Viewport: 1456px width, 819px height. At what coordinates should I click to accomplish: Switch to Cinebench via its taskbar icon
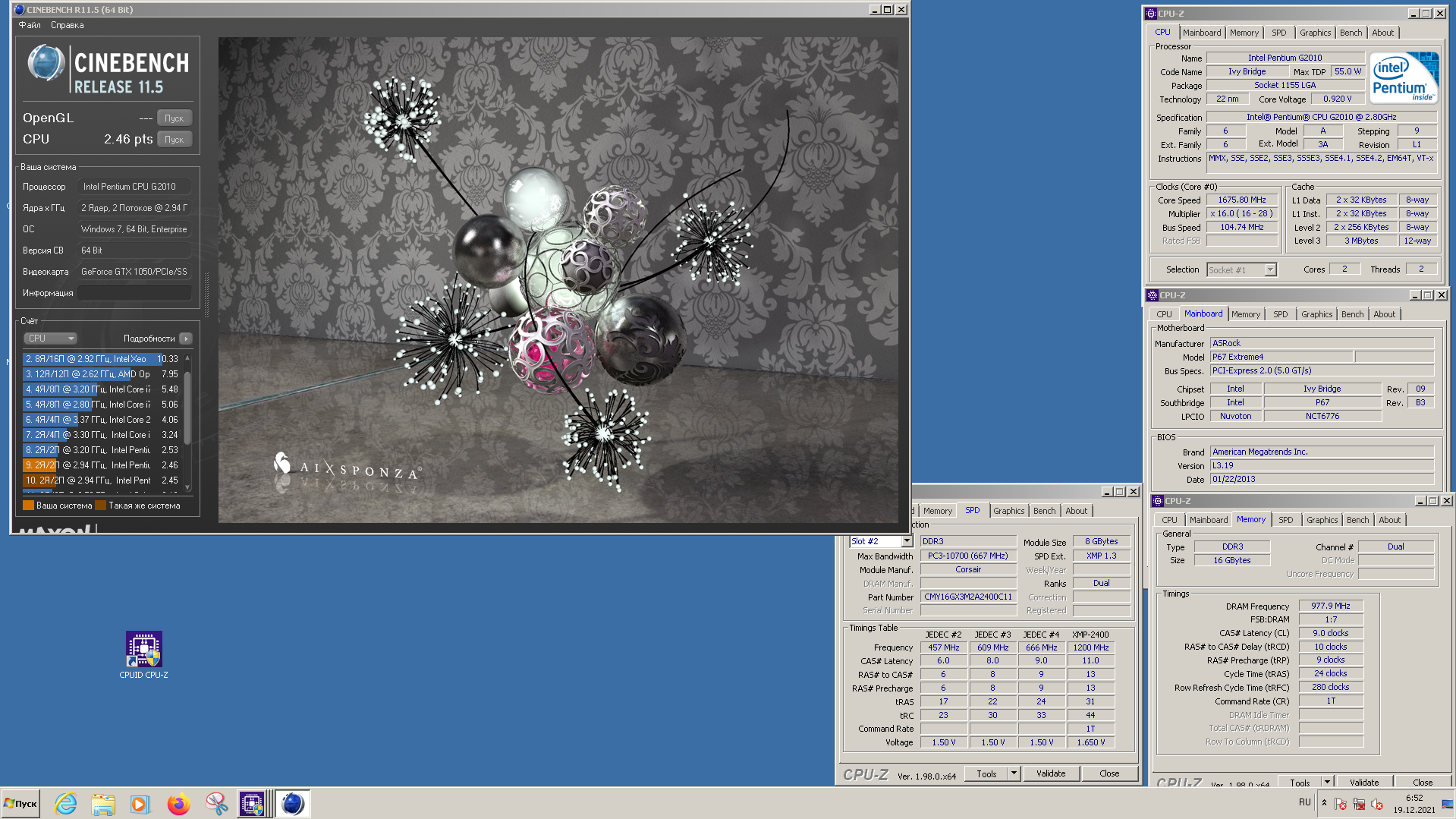tap(292, 804)
